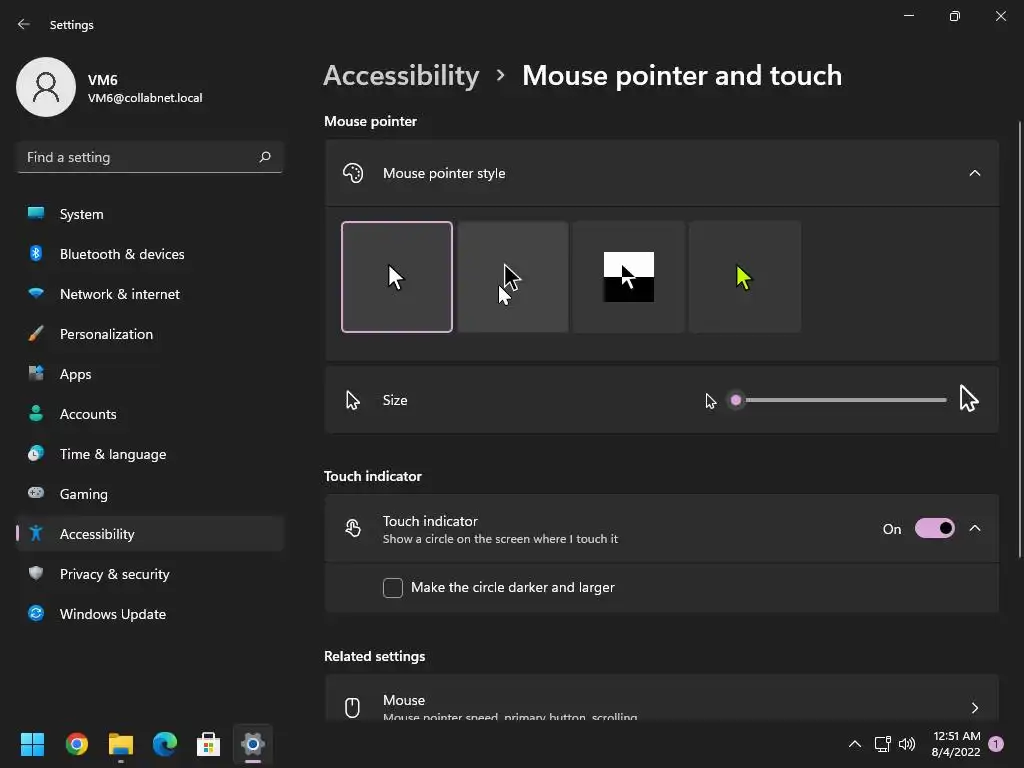Open Privacy & security settings
Screen dimensions: 1024x768
(x=150, y=573)
